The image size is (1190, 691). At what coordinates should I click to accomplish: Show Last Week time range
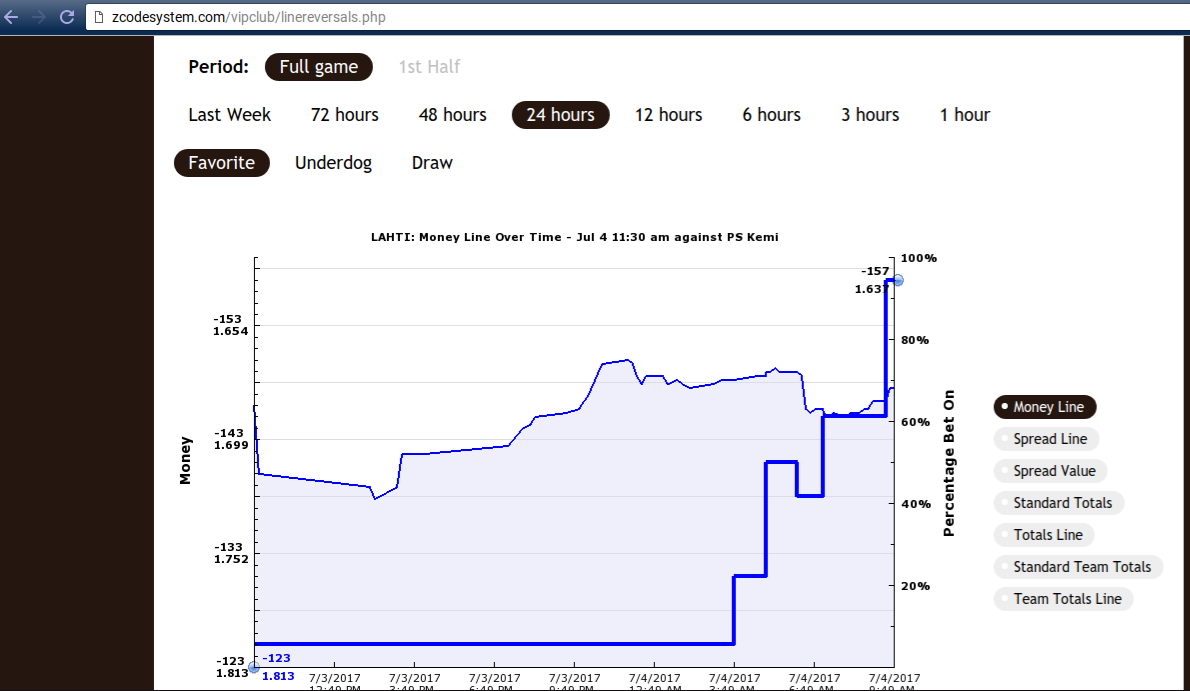pos(229,115)
